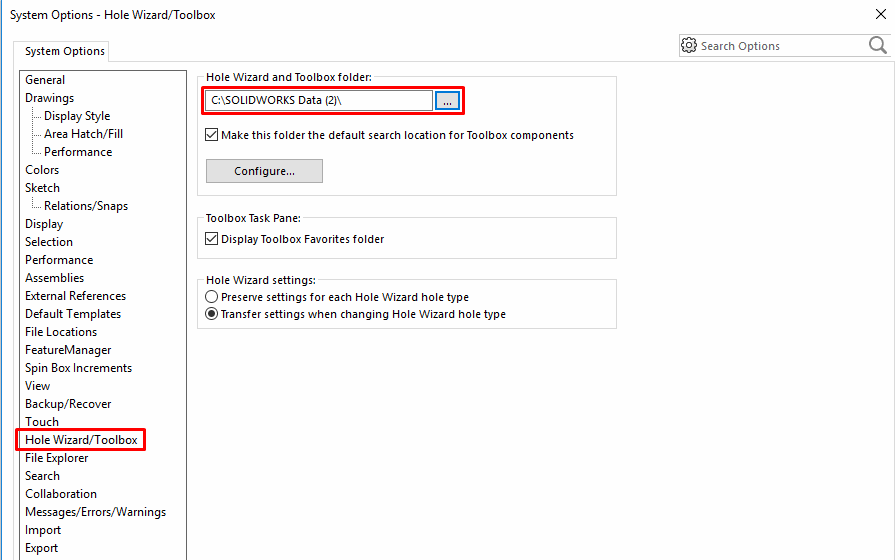Viewport: 895px width, 560px height.
Task: Select top-level Performance option
Action: coord(59,260)
